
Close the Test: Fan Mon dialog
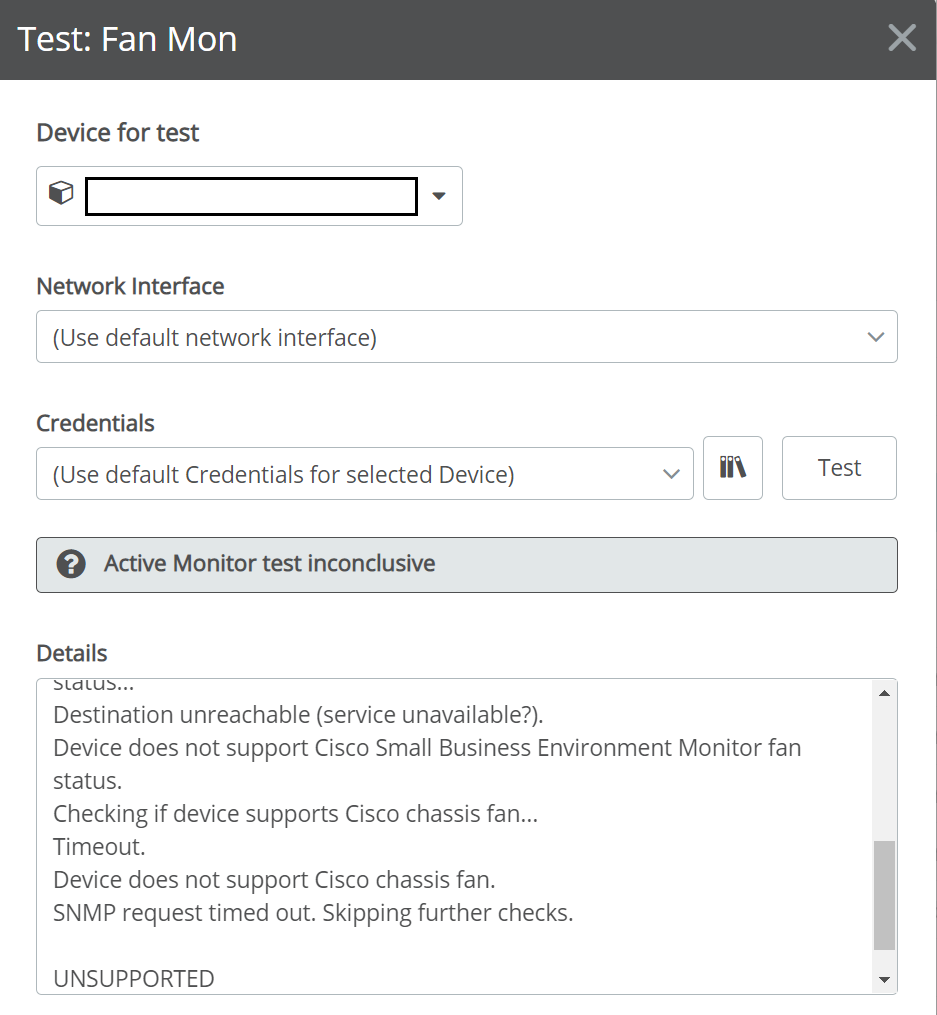point(901,38)
